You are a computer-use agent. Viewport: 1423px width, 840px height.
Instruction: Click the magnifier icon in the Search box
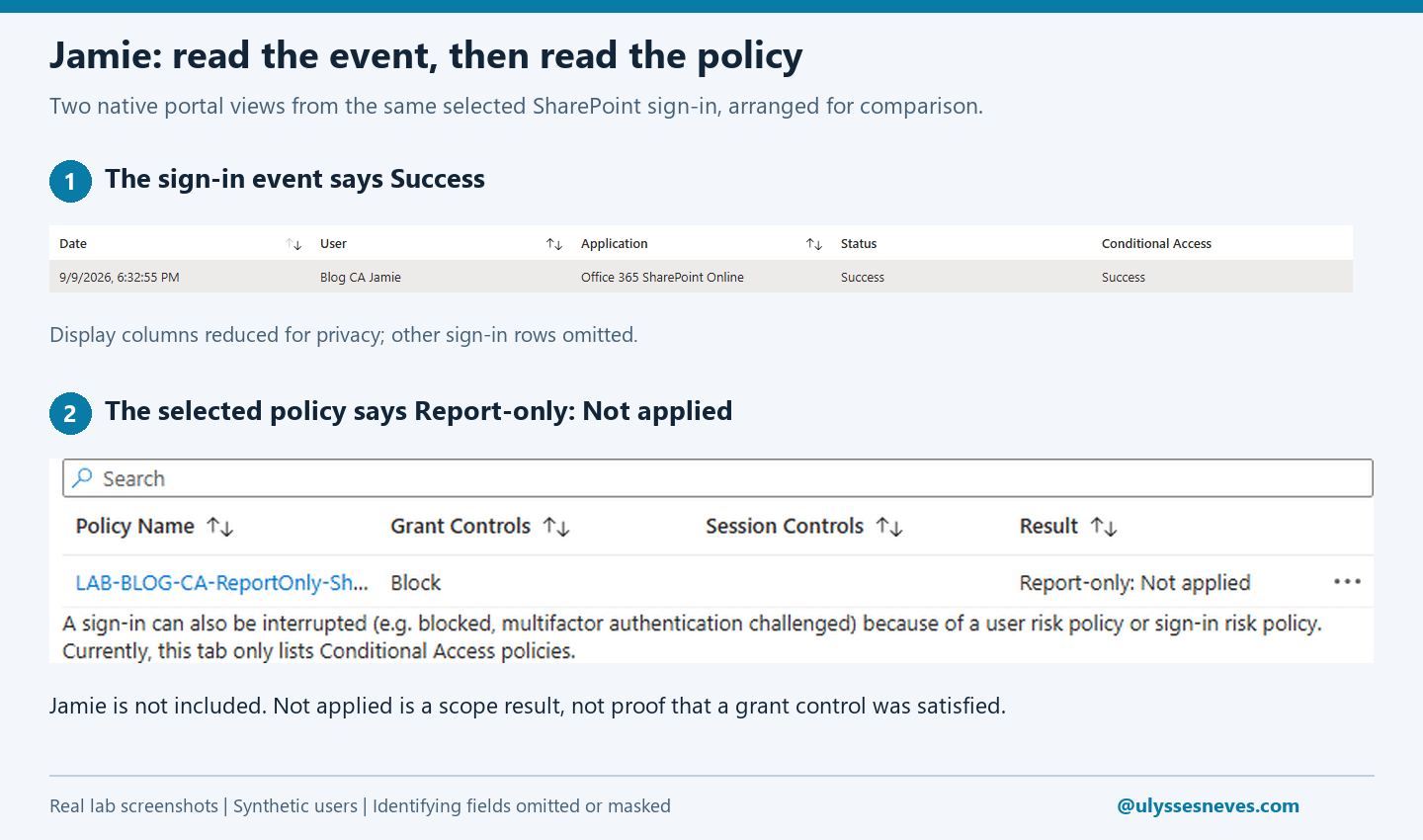pos(83,478)
